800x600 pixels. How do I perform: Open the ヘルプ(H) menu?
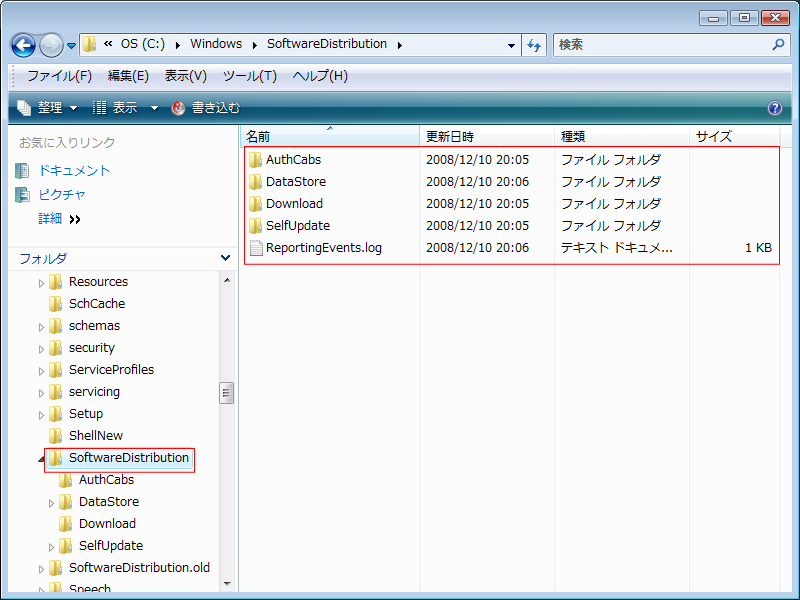tap(320, 76)
